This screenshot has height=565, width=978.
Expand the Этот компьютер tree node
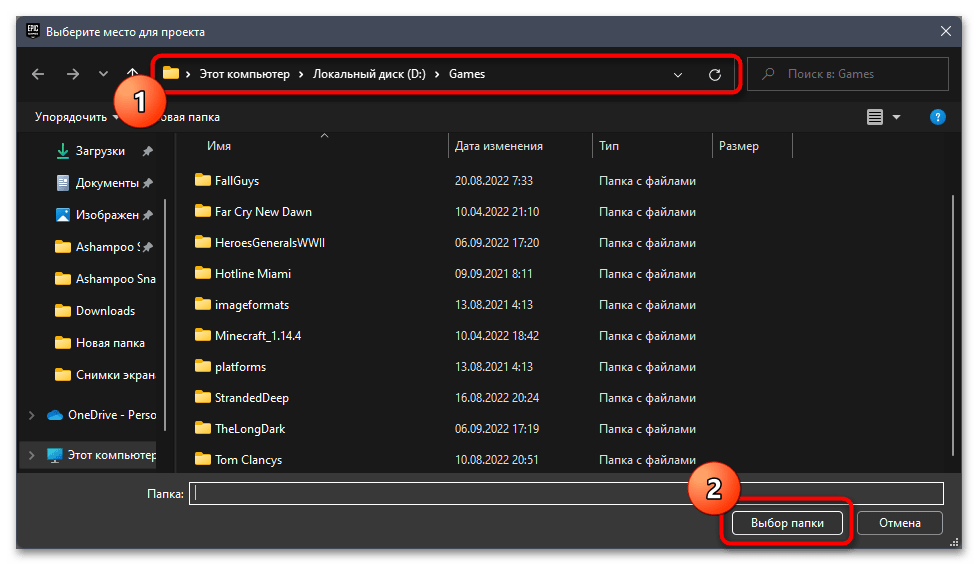coord(32,455)
